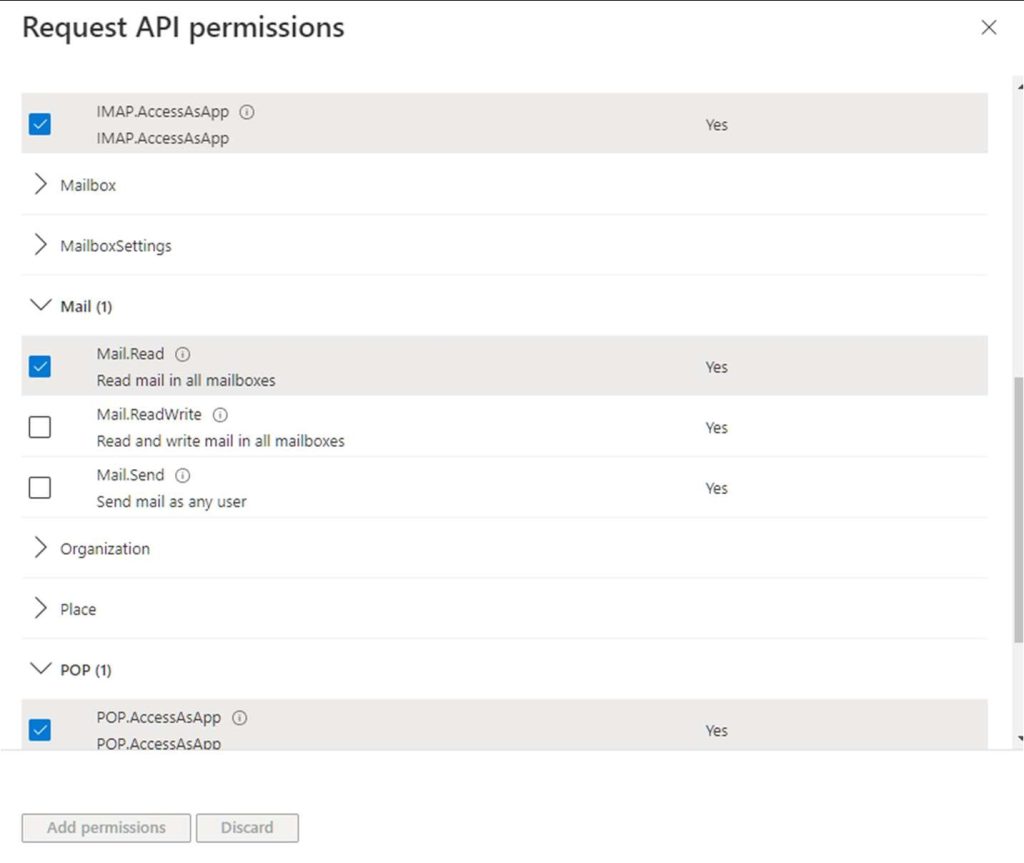Close the Request API permissions panel
The image size is (1024, 863).
tap(988, 28)
